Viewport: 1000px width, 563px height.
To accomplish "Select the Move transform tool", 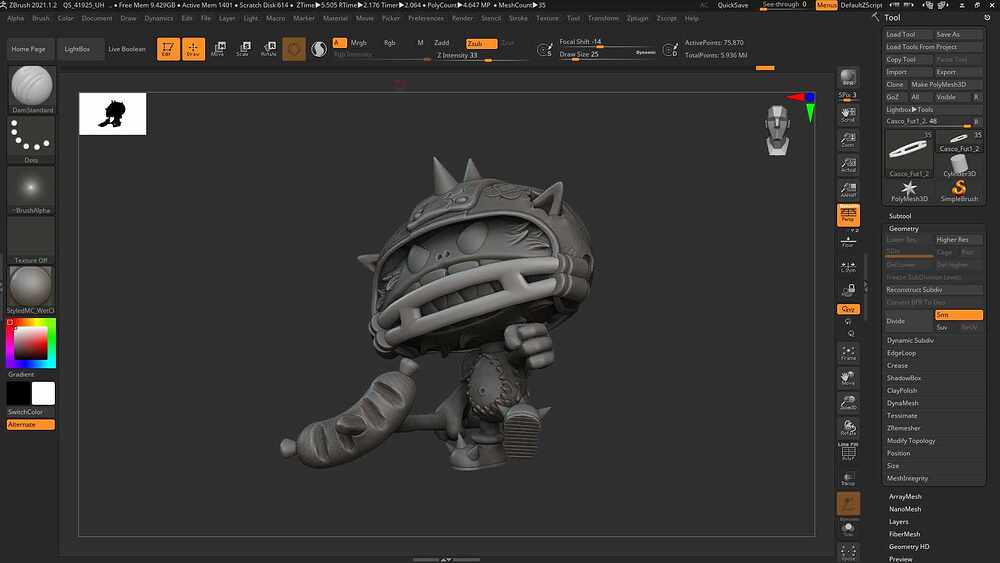I will click(218, 49).
